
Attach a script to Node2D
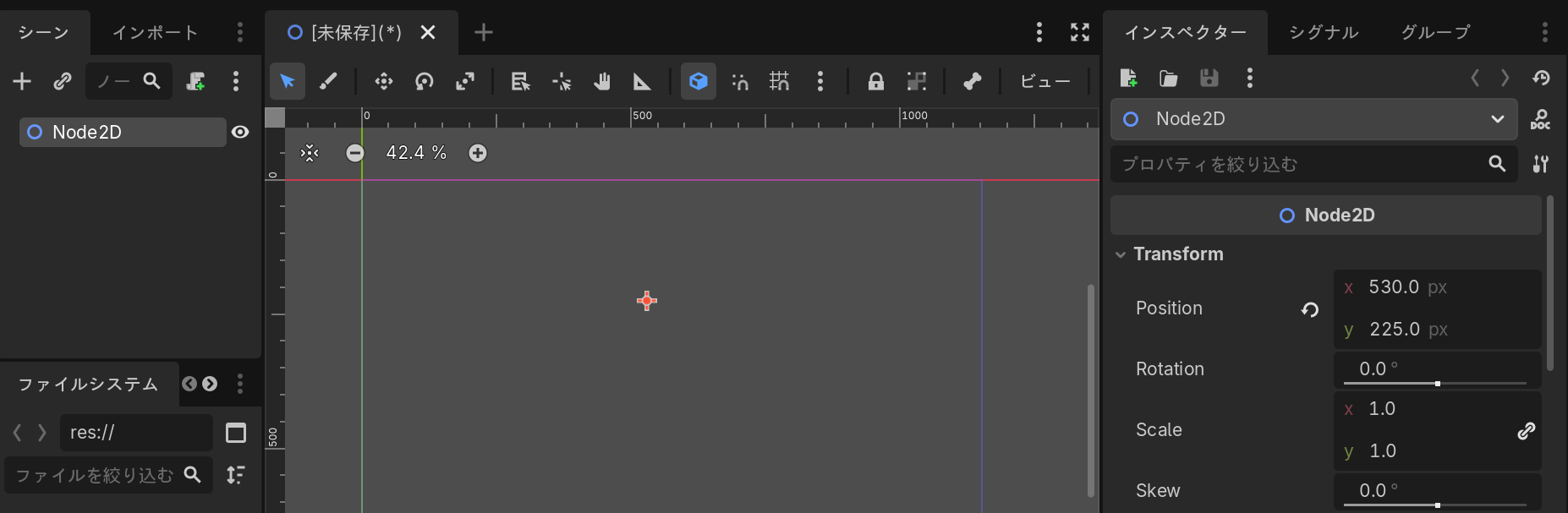click(x=195, y=81)
